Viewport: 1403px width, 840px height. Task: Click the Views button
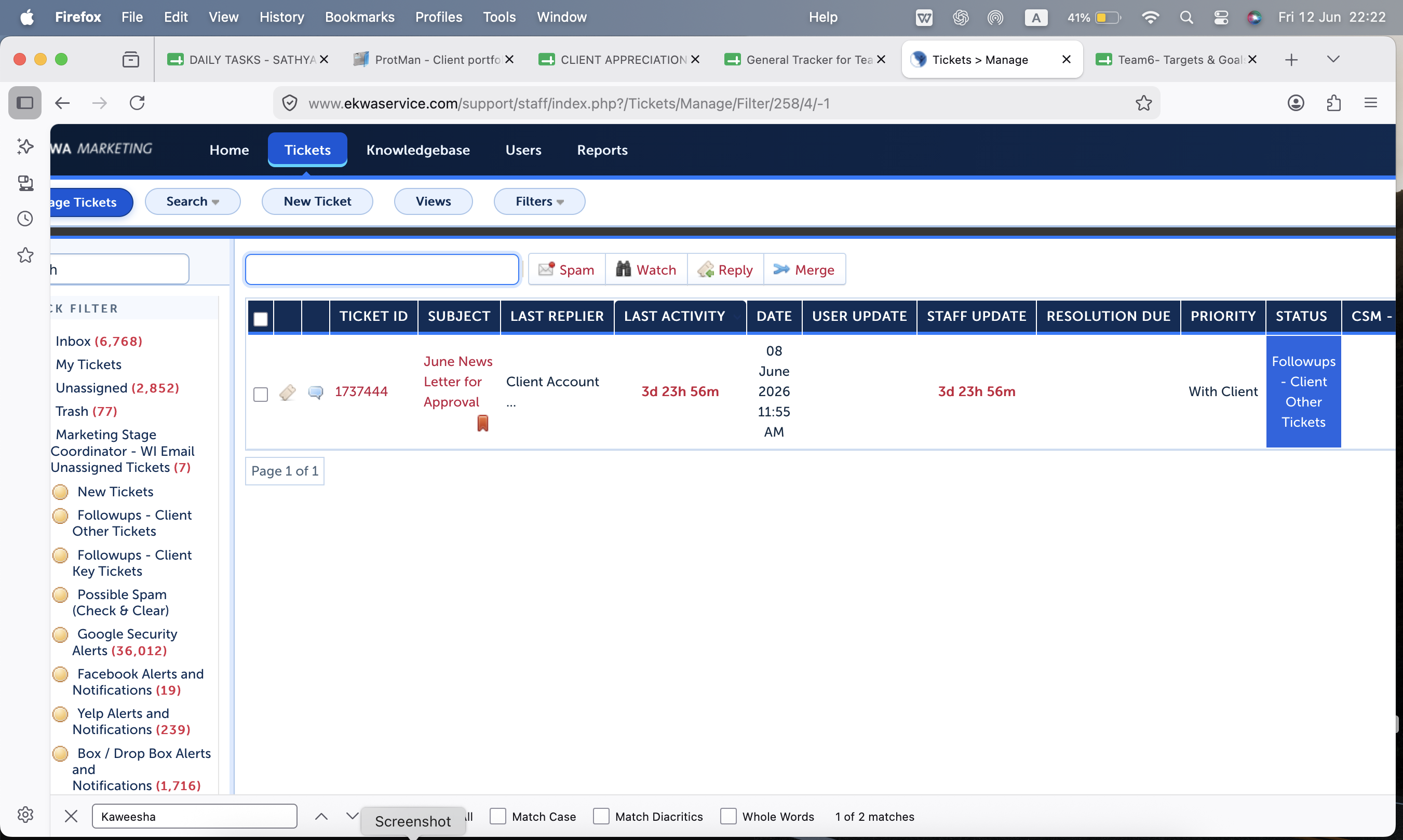tap(433, 201)
